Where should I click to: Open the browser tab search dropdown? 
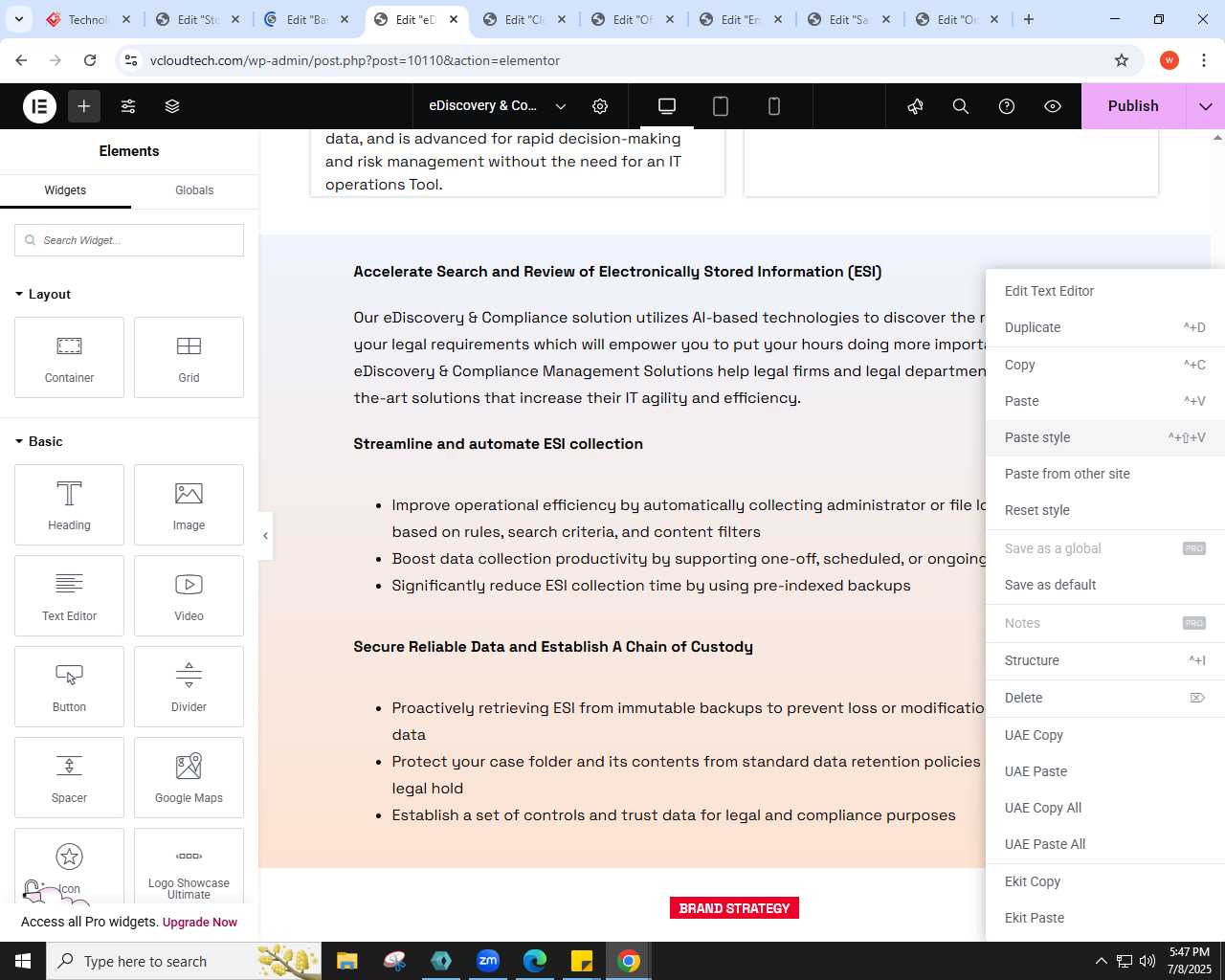[19, 19]
